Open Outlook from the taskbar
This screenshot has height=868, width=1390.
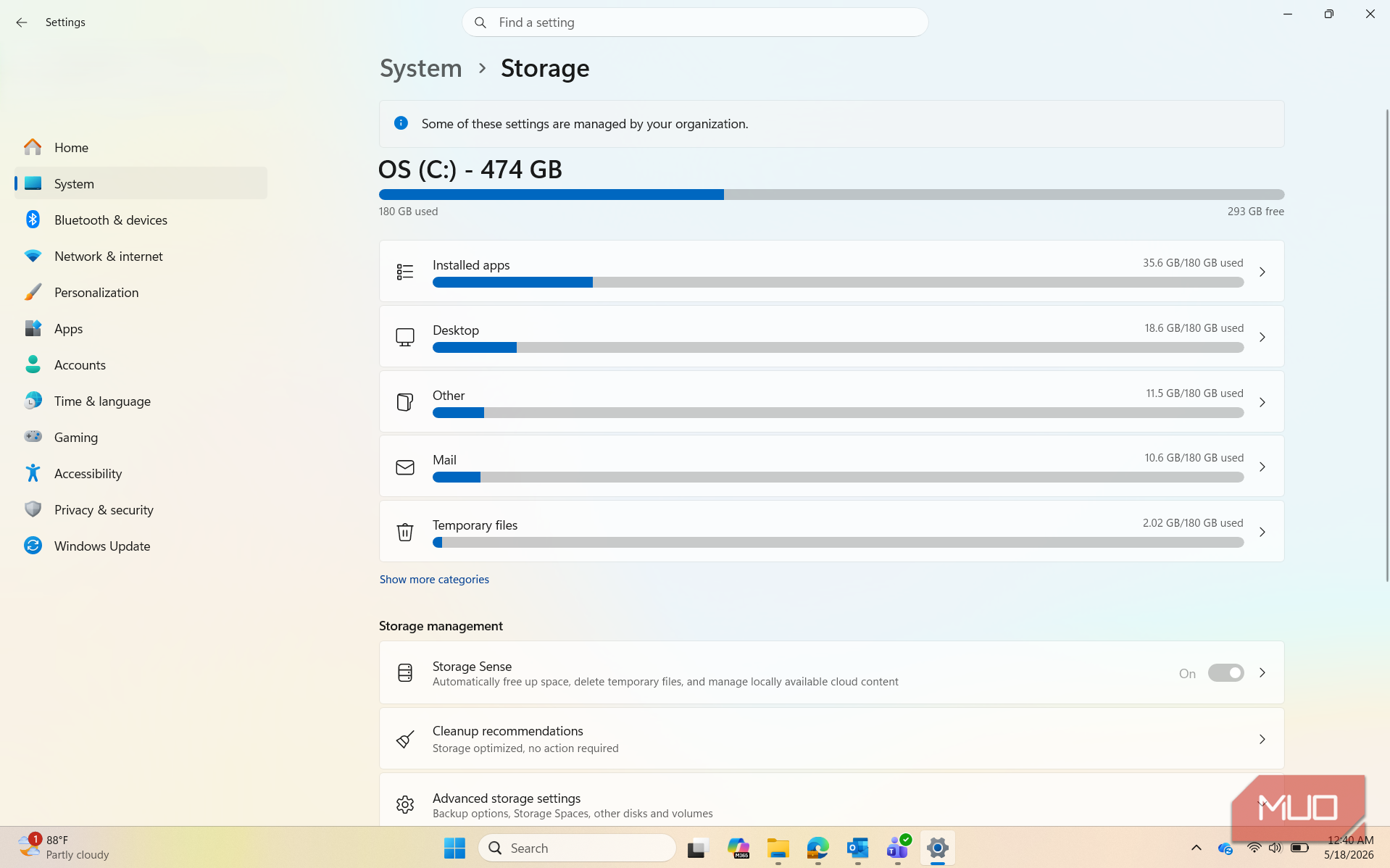pyautogui.click(x=858, y=848)
